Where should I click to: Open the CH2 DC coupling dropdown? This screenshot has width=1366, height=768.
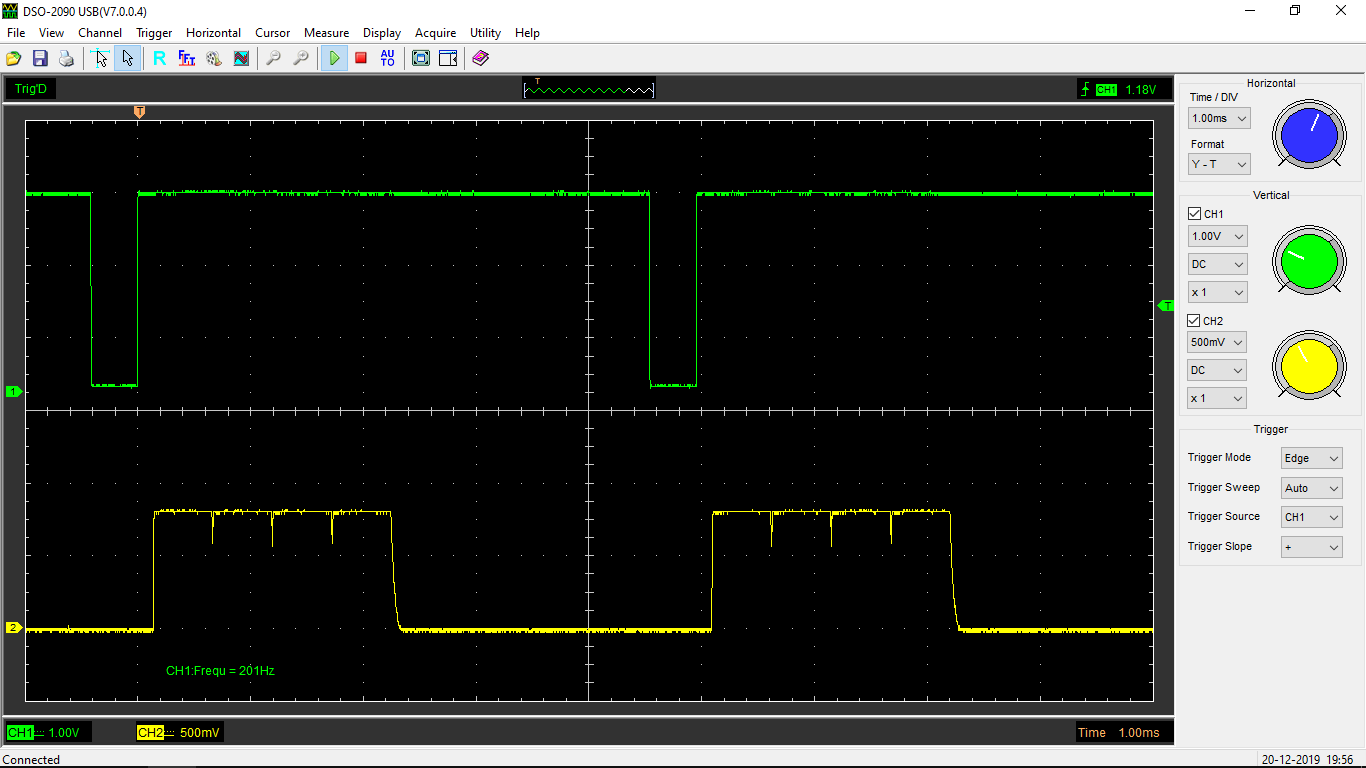pos(1217,370)
